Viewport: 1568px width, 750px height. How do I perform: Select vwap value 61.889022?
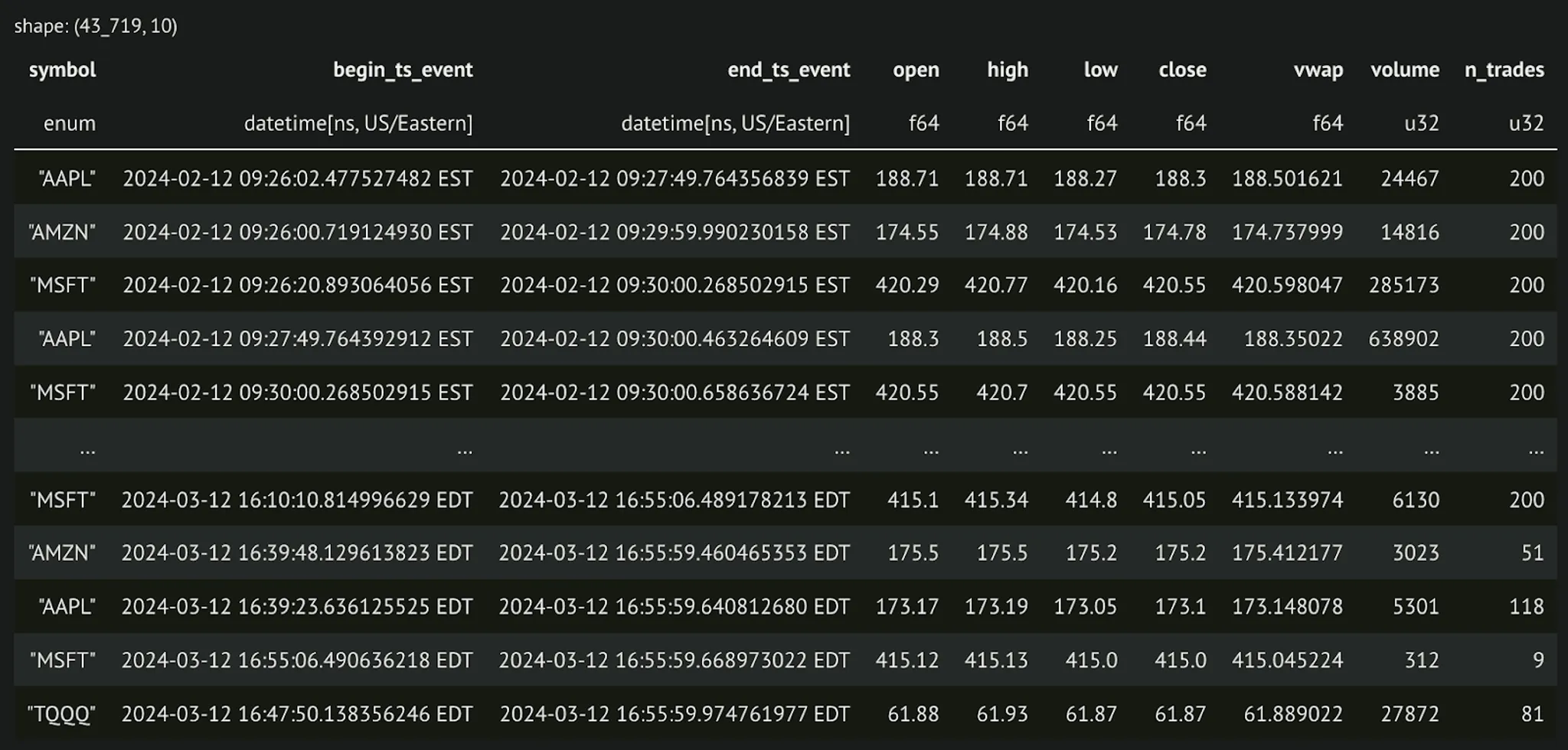pyautogui.click(x=1293, y=714)
